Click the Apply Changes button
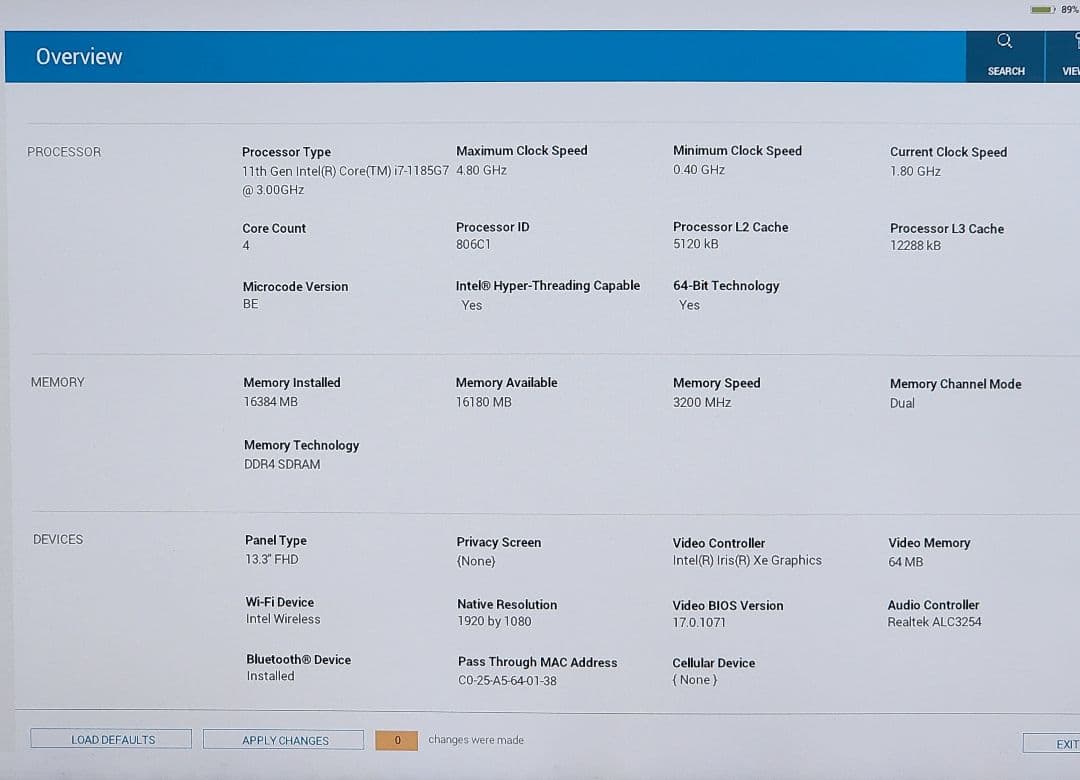This screenshot has width=1080, height=780. 284,740
